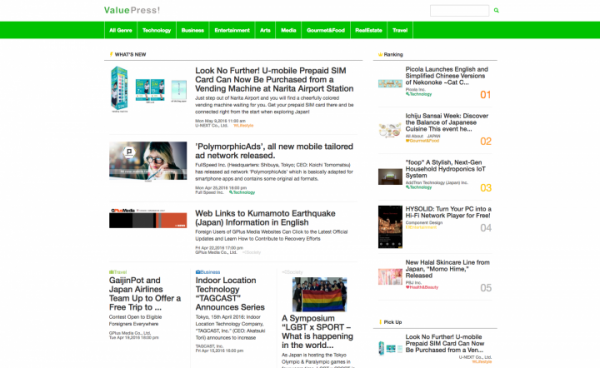The width and height of the screenshot is (600, 368).
Task: Go to the Business genre
Action: tap(192, 30)
